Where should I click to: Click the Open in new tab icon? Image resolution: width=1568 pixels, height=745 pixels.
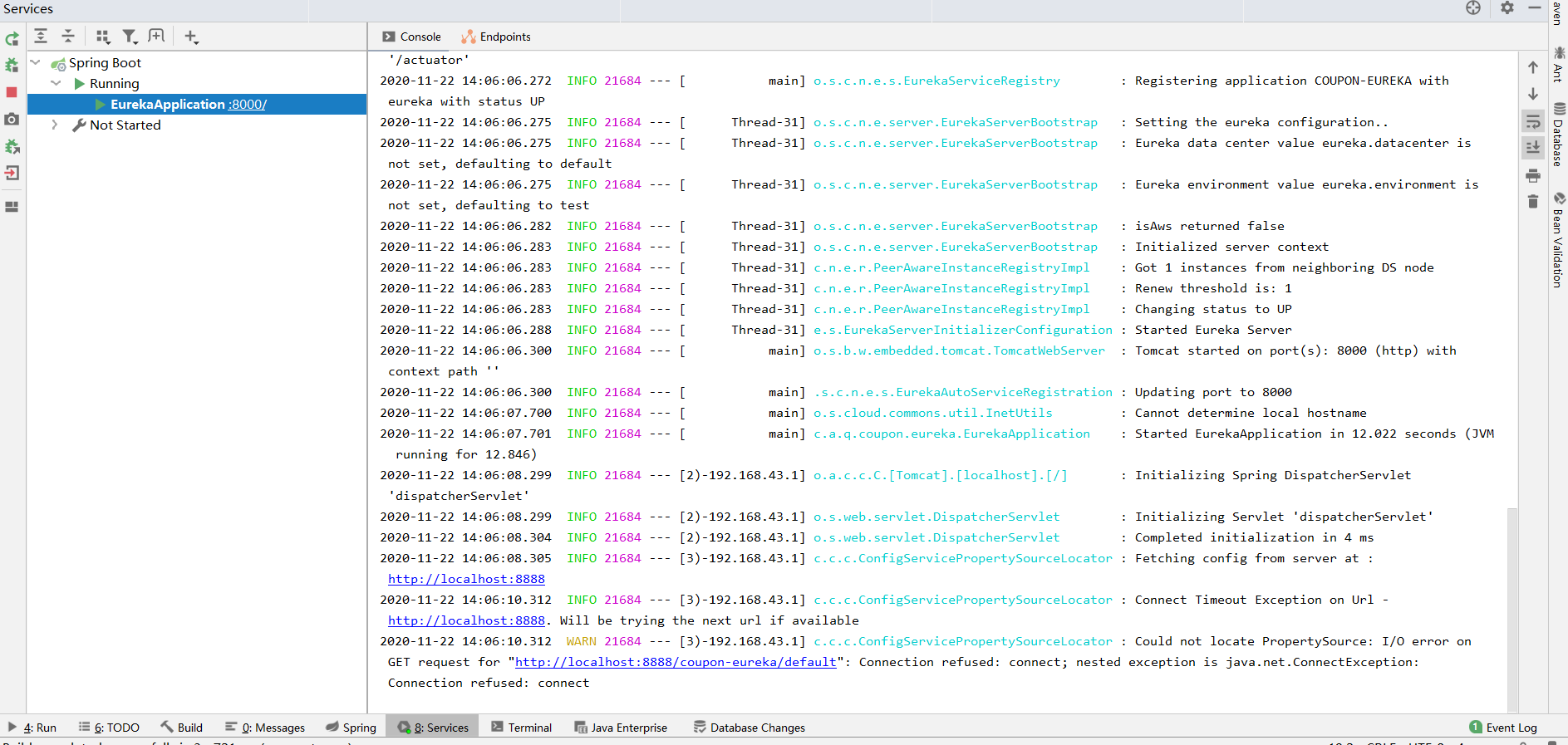pos(156,36)
